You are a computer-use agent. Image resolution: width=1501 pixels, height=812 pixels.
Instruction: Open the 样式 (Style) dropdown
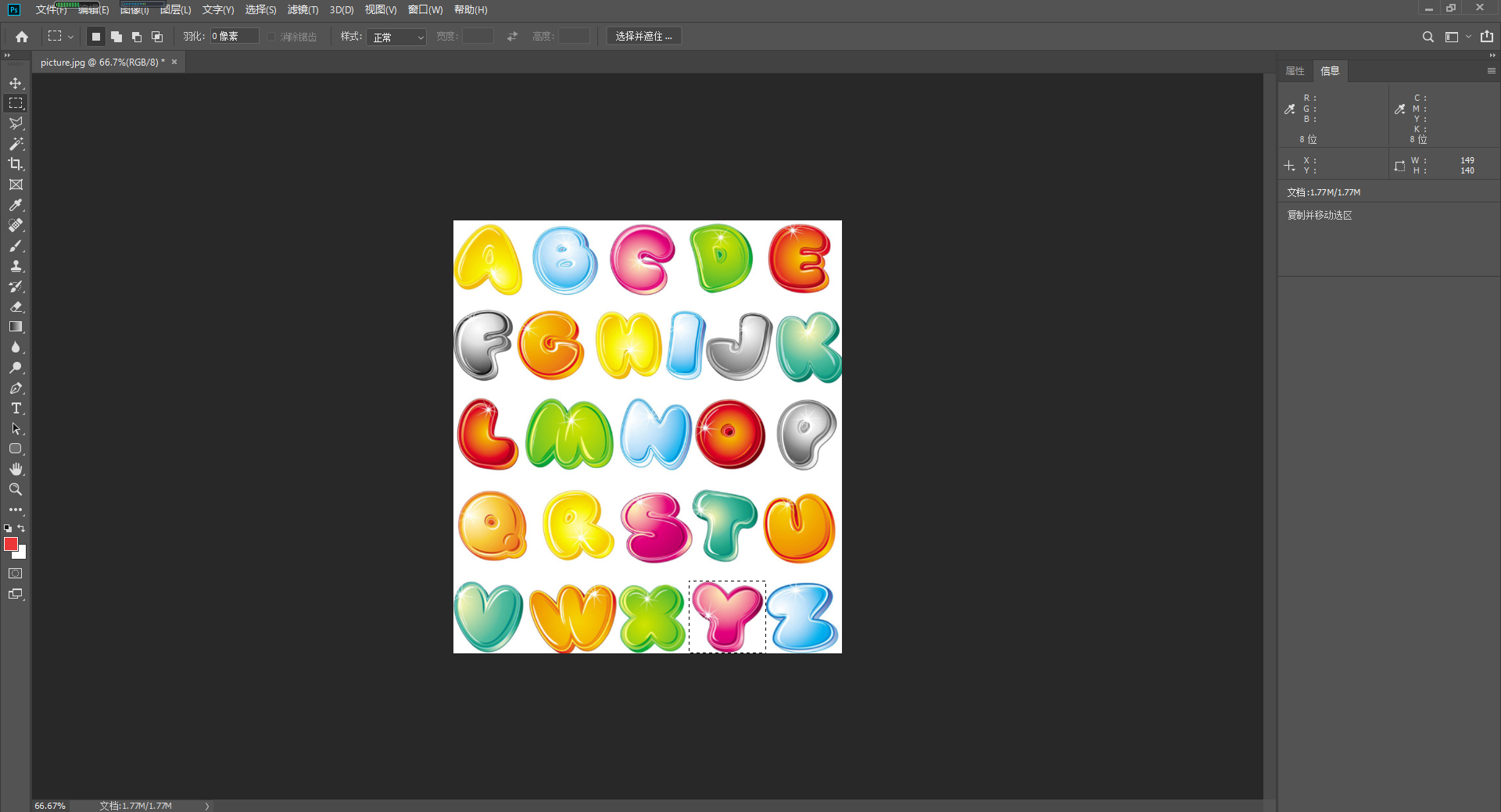point(396,37)
